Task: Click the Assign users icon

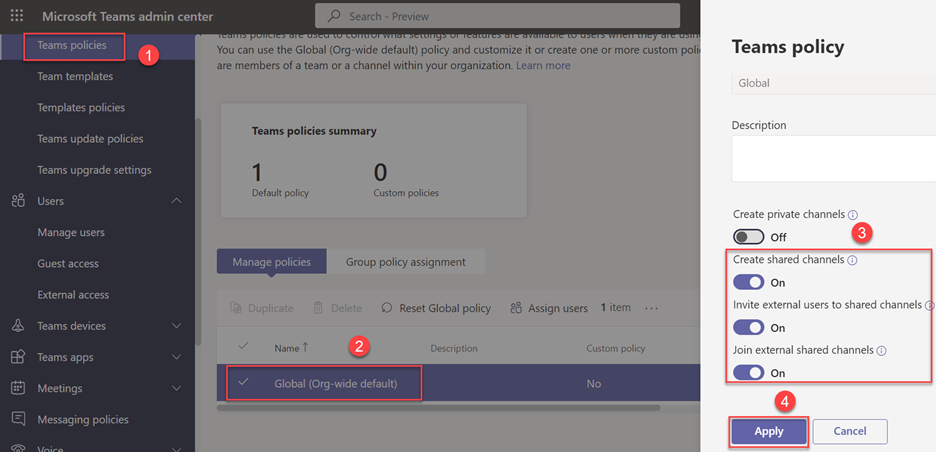Action: [x=516, y=308]
